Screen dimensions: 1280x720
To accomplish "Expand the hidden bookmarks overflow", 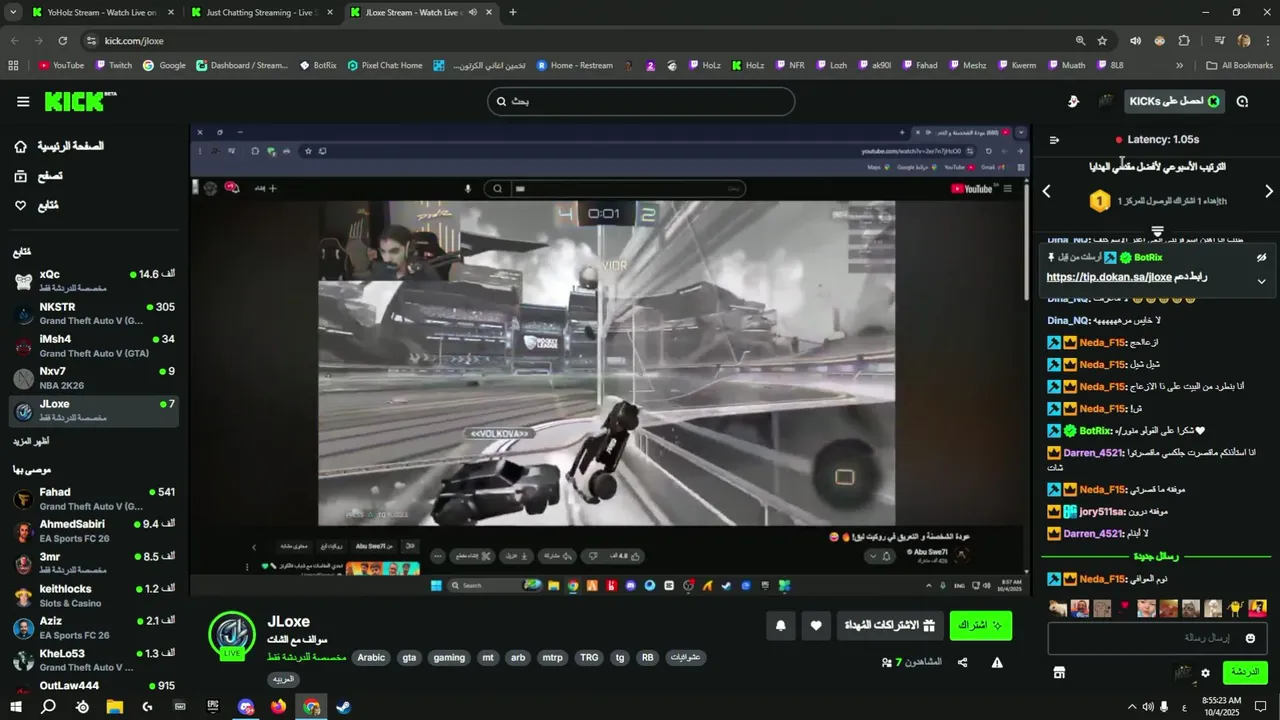I will tap(1179, 65).
